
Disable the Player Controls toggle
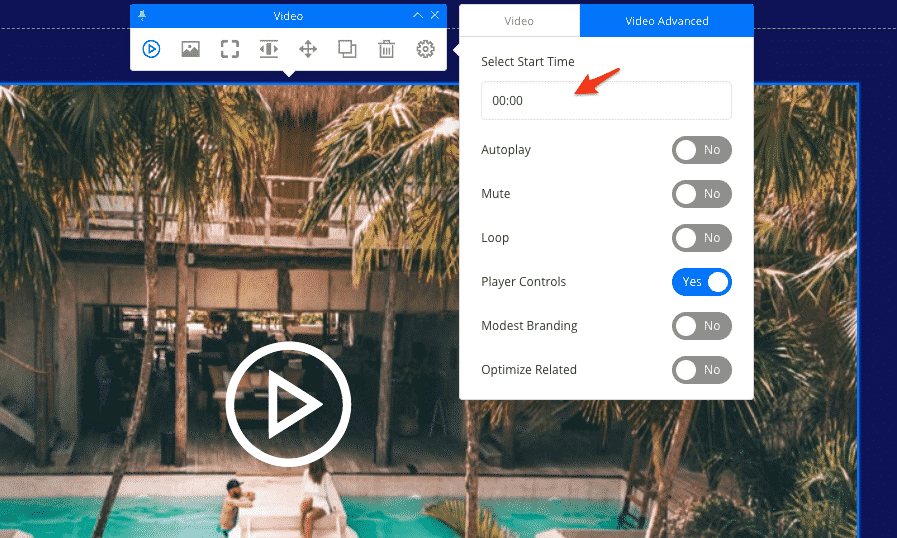coord(701,282)
